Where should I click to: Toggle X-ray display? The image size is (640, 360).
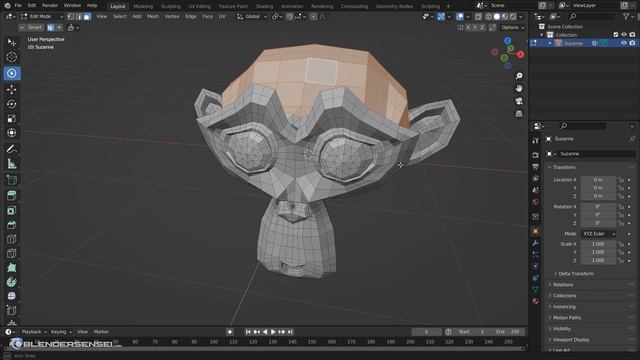[x=478, y=17]
